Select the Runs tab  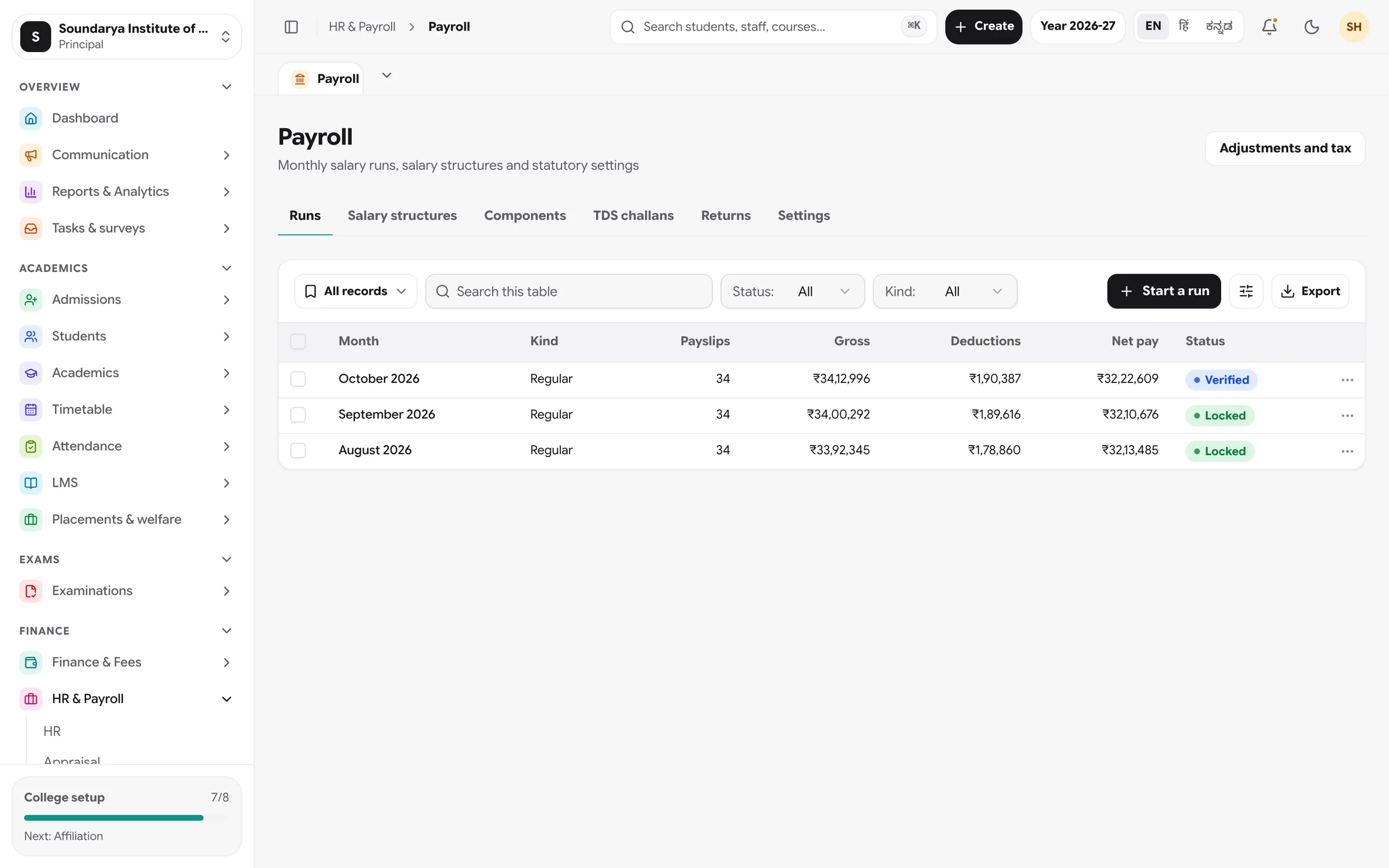305,215
